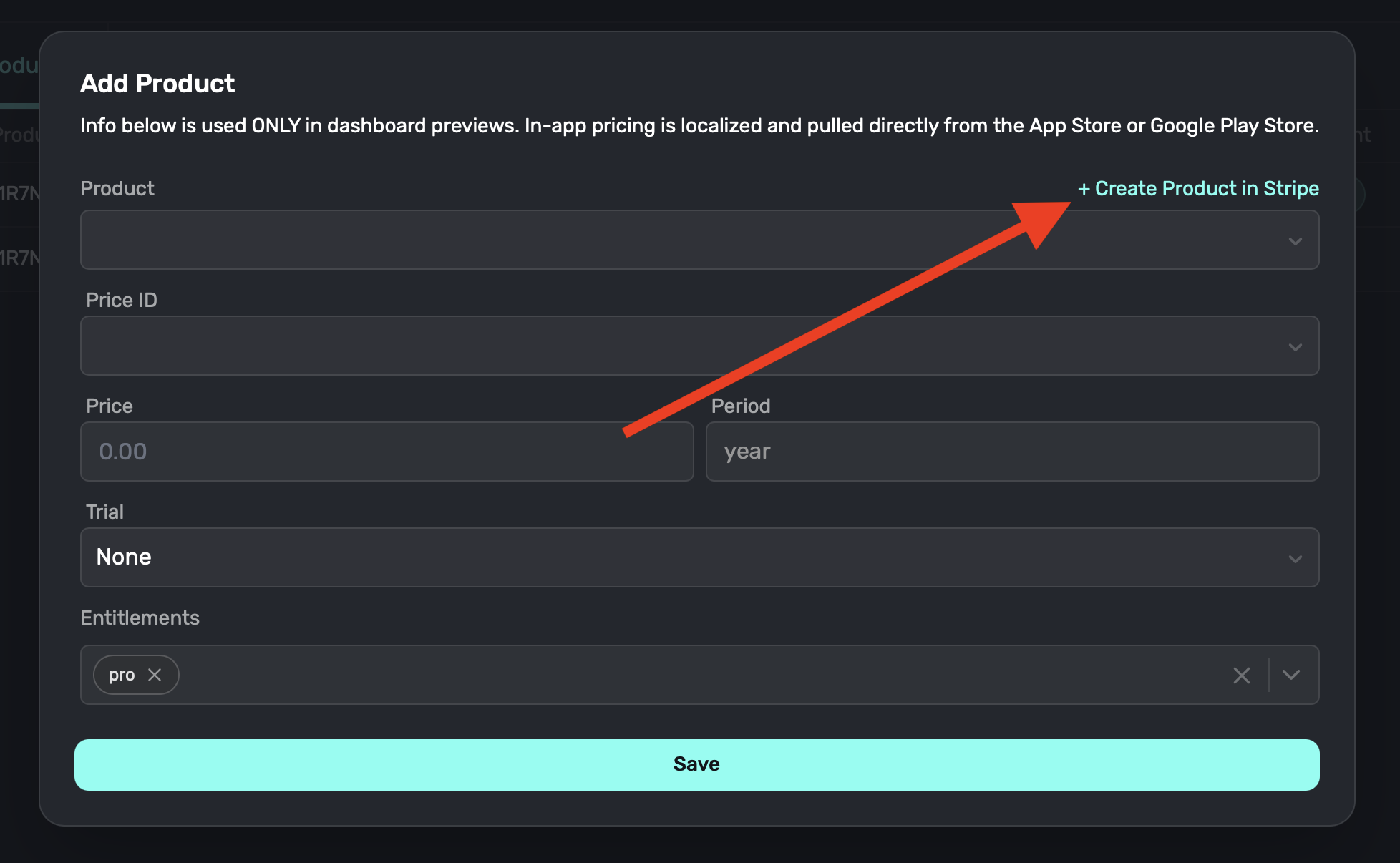
Task: Click the Price ID label
Action: point(122,300)
